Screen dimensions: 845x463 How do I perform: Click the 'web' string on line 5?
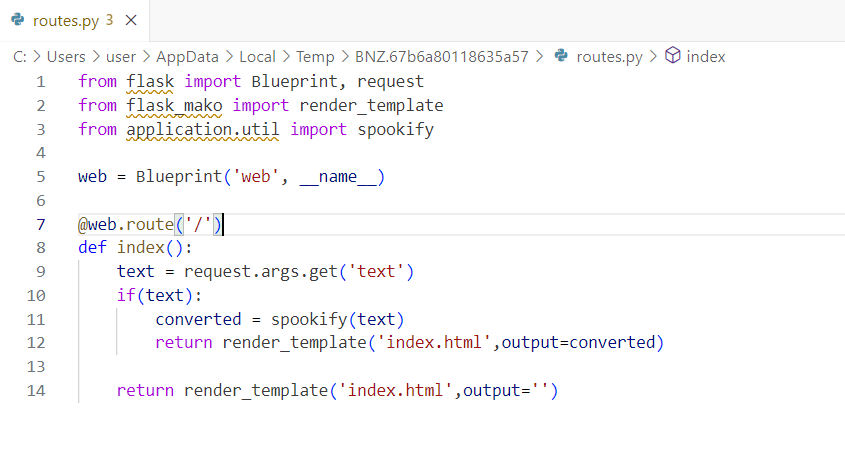tap(255, 177)
